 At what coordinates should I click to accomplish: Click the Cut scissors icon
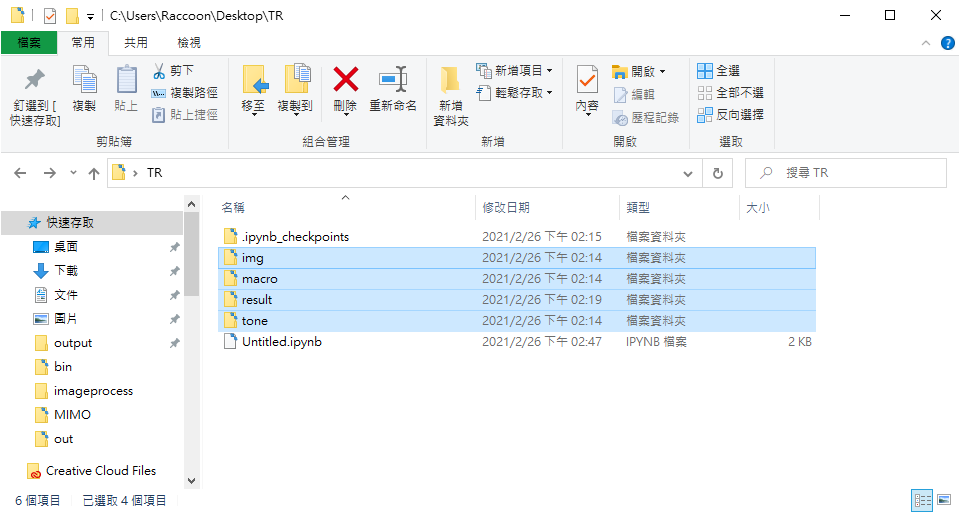159,71
